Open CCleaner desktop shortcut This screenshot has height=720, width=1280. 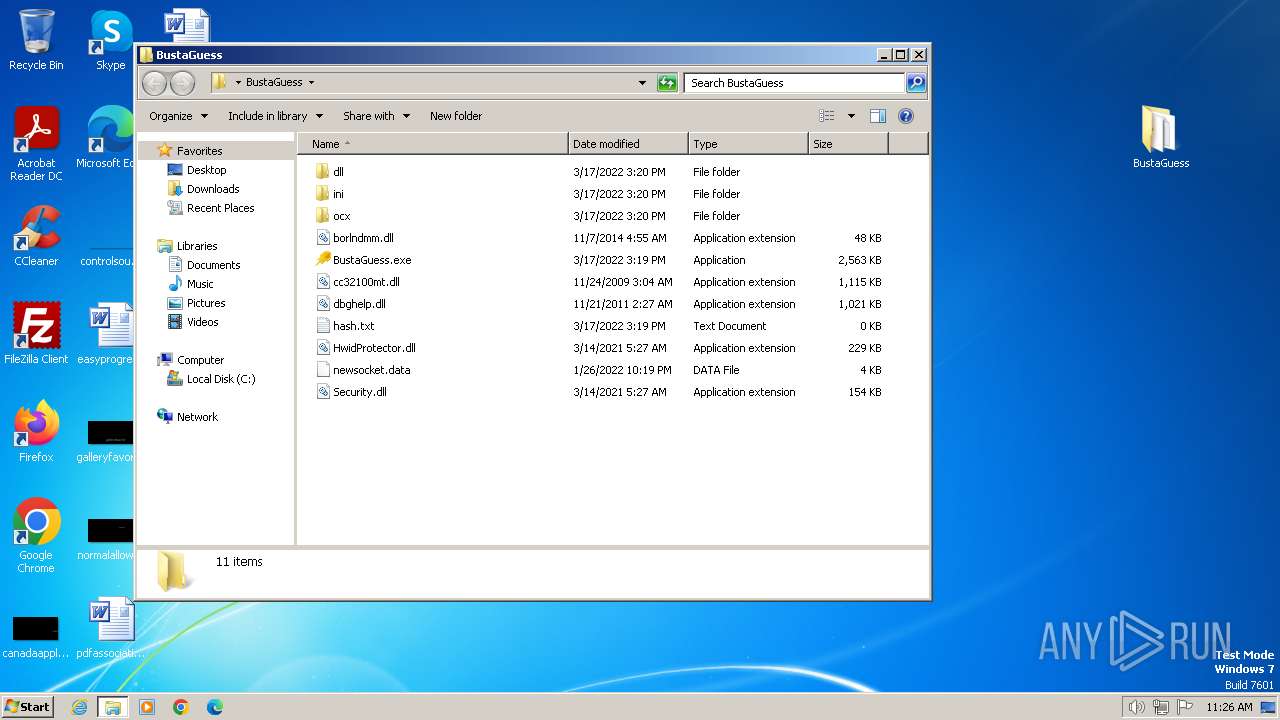click(36, 237)
